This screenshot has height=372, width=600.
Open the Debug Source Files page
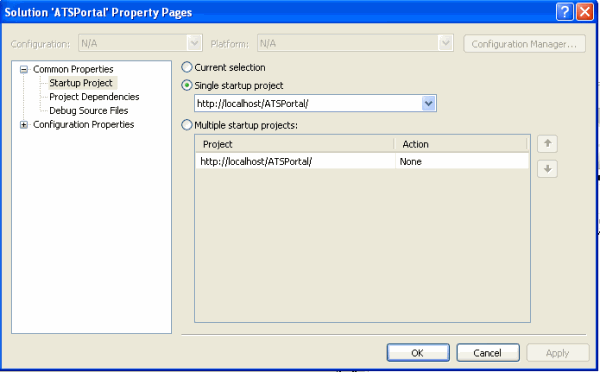coord(89,111)
